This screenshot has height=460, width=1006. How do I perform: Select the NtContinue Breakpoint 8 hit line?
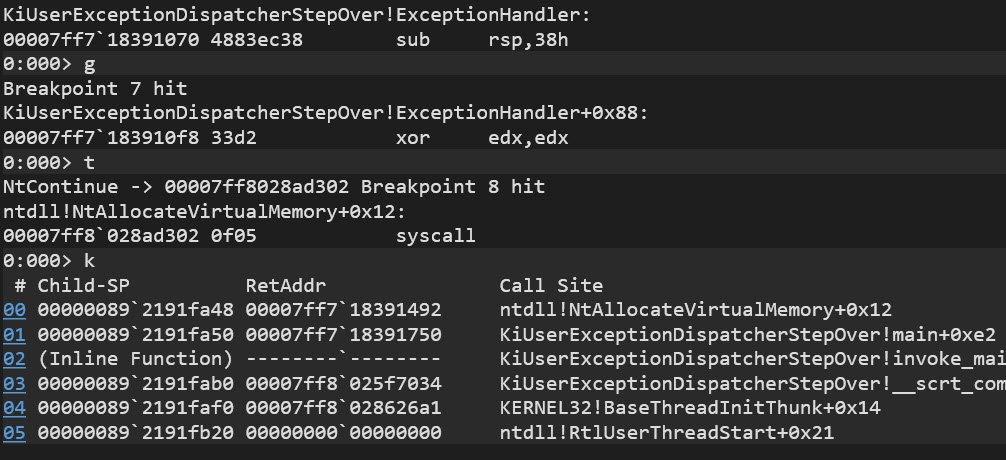[x=274, y=187]
